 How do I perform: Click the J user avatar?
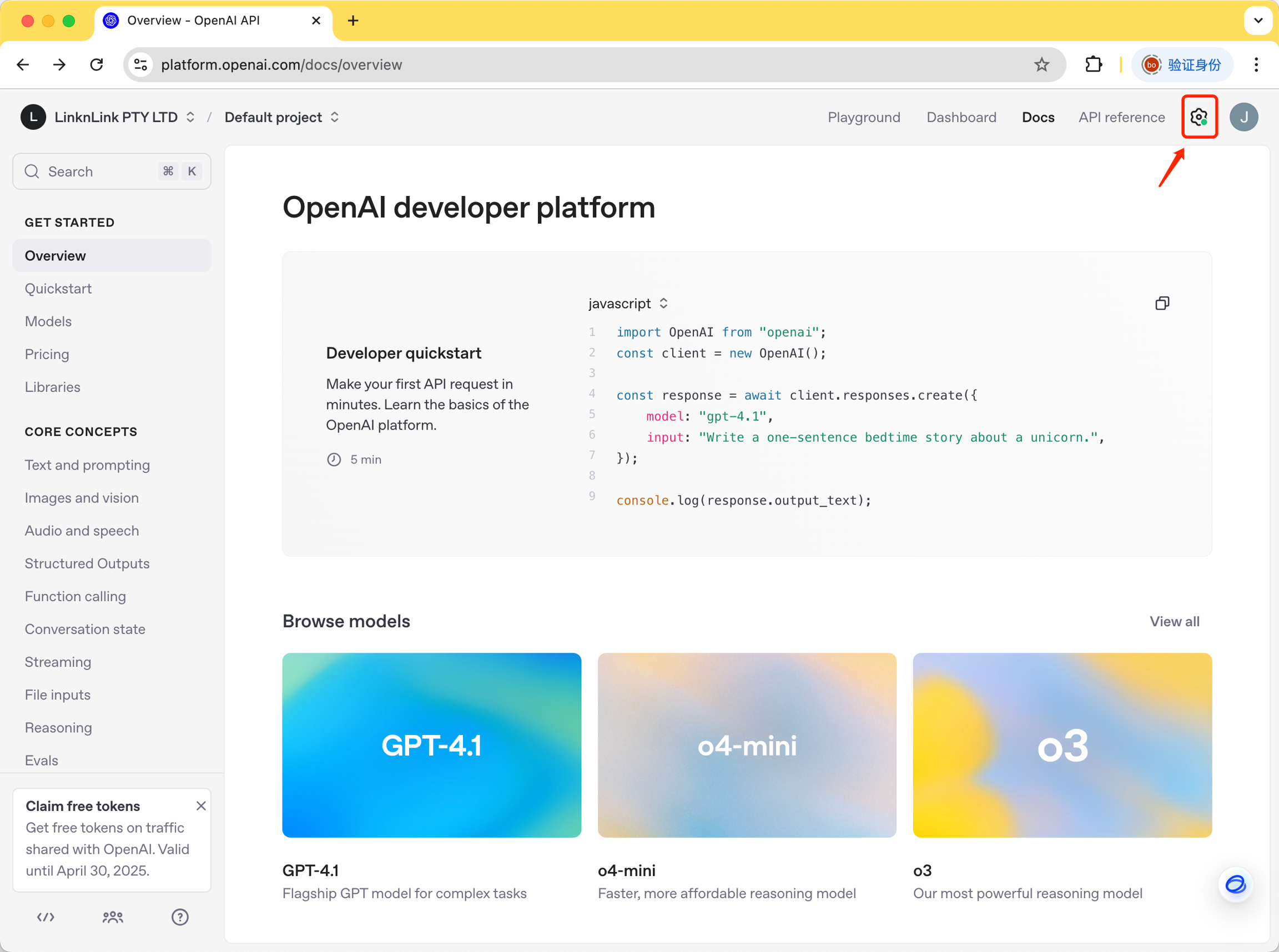1243,117
